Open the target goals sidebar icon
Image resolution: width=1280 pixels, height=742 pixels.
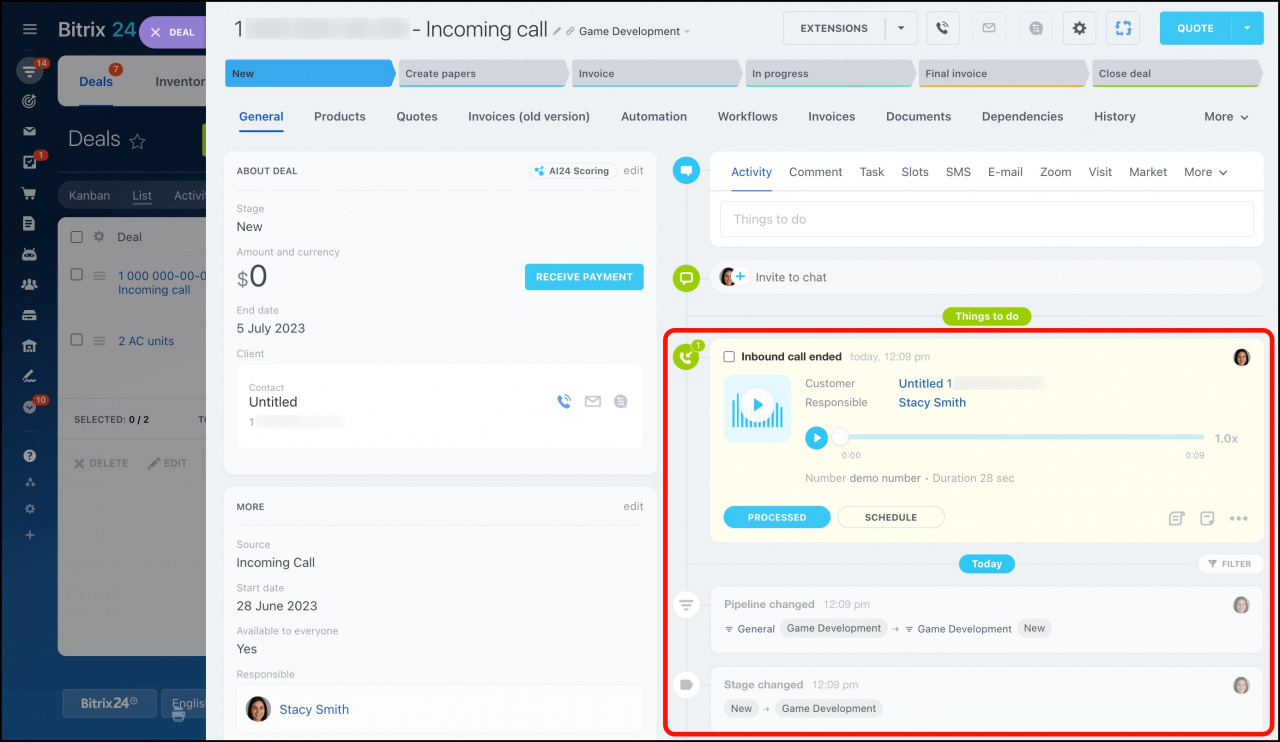tap(29, 102)
